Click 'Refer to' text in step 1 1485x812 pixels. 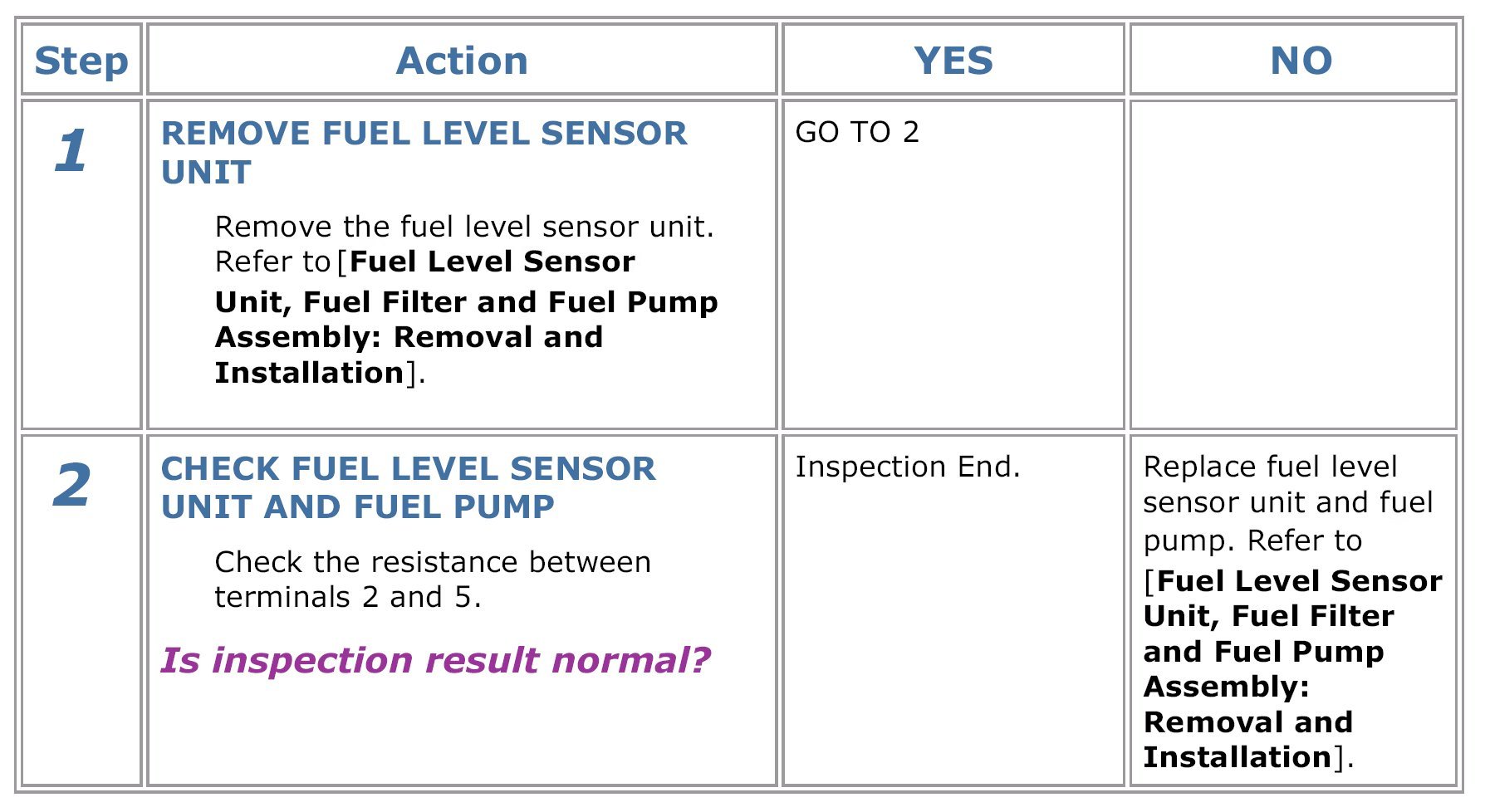tap(273, 262)
